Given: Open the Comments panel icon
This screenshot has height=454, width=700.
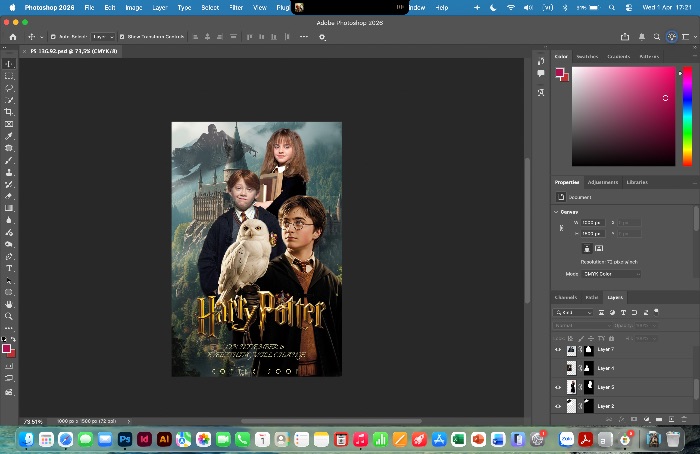Looking at the screenshot, I should tap(541, 74).
